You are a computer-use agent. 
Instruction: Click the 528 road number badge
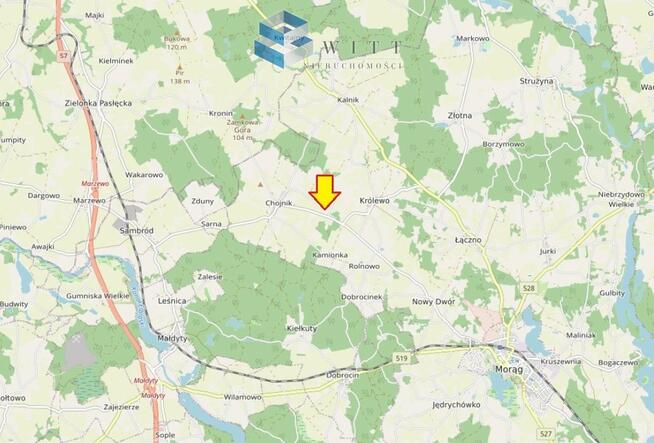tap(529, 288)
